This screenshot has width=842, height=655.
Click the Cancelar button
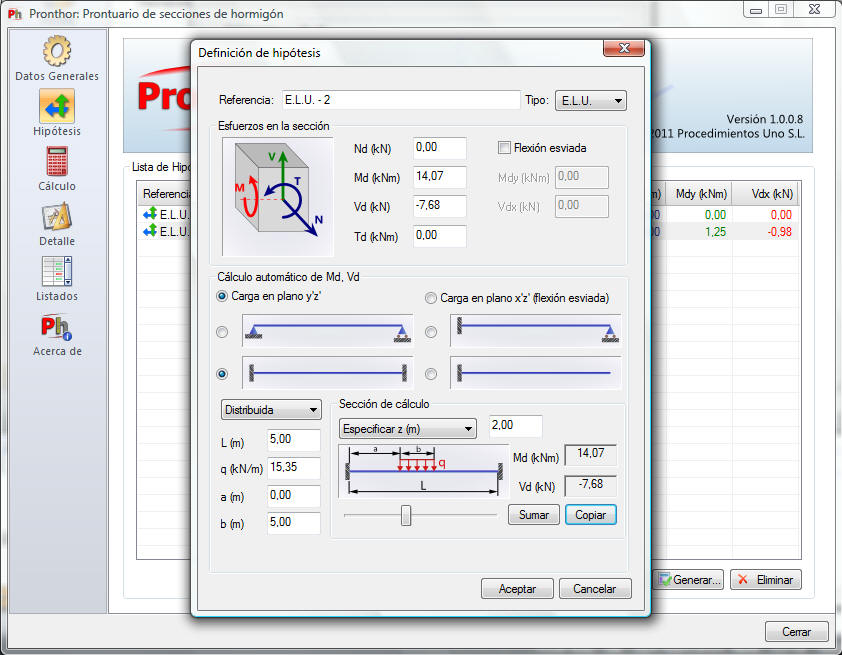(x=595, y=588)
